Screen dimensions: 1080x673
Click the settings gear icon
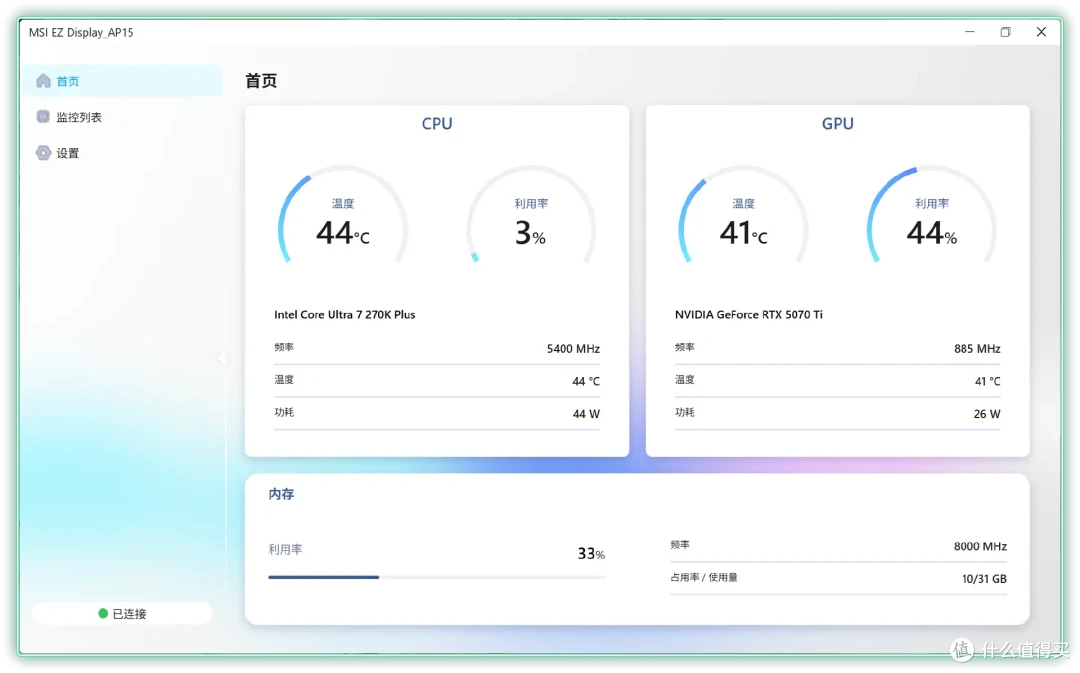pyautogui.click(x=43, y=153)
